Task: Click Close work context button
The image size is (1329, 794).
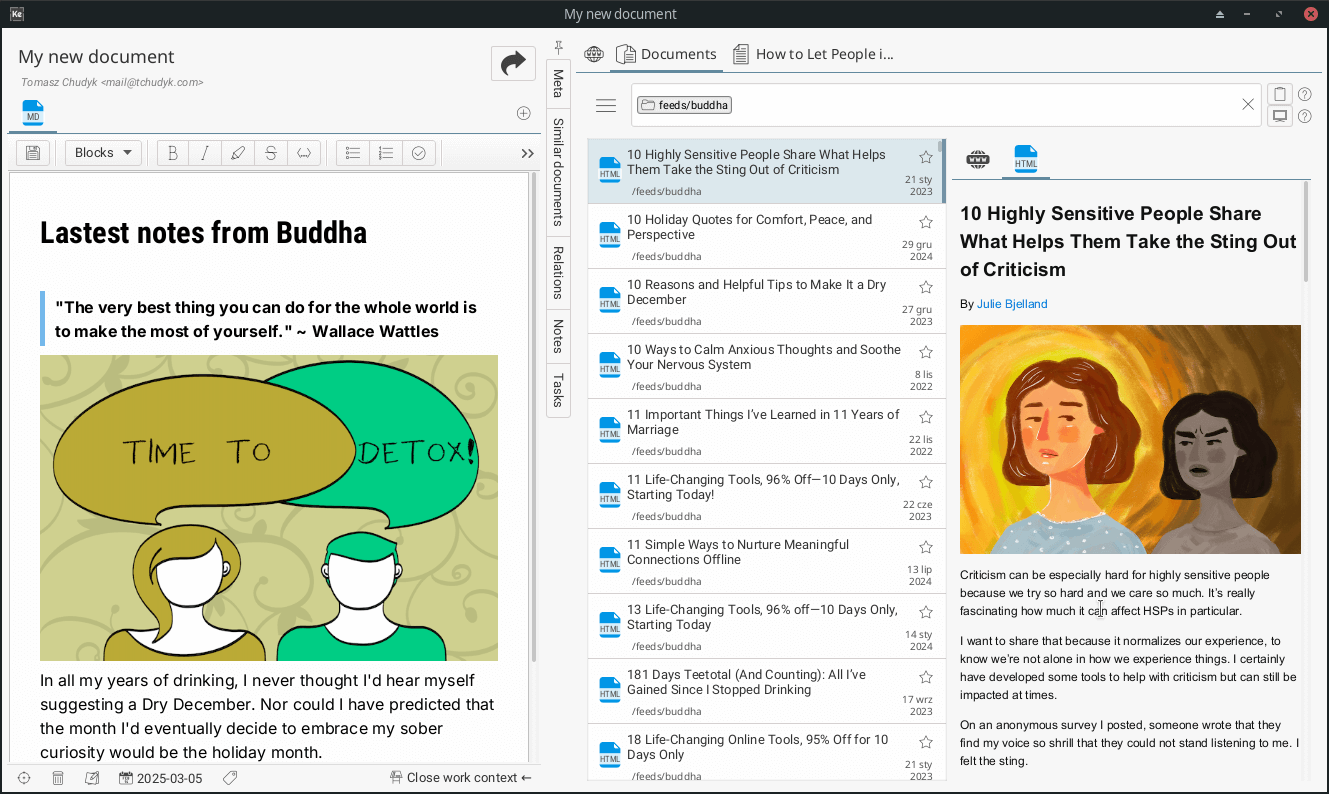Action: pyautogui.click(x=461, y=778)
